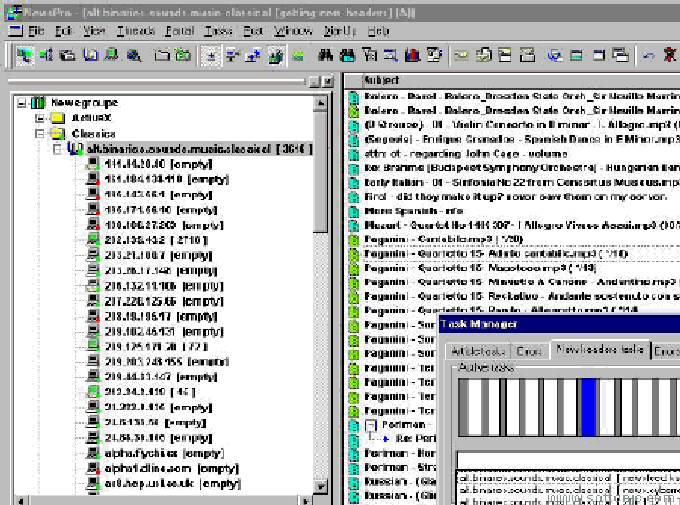Click the networked computers toolbar icon
The image size is (680, 505).
tap(24, 56)
